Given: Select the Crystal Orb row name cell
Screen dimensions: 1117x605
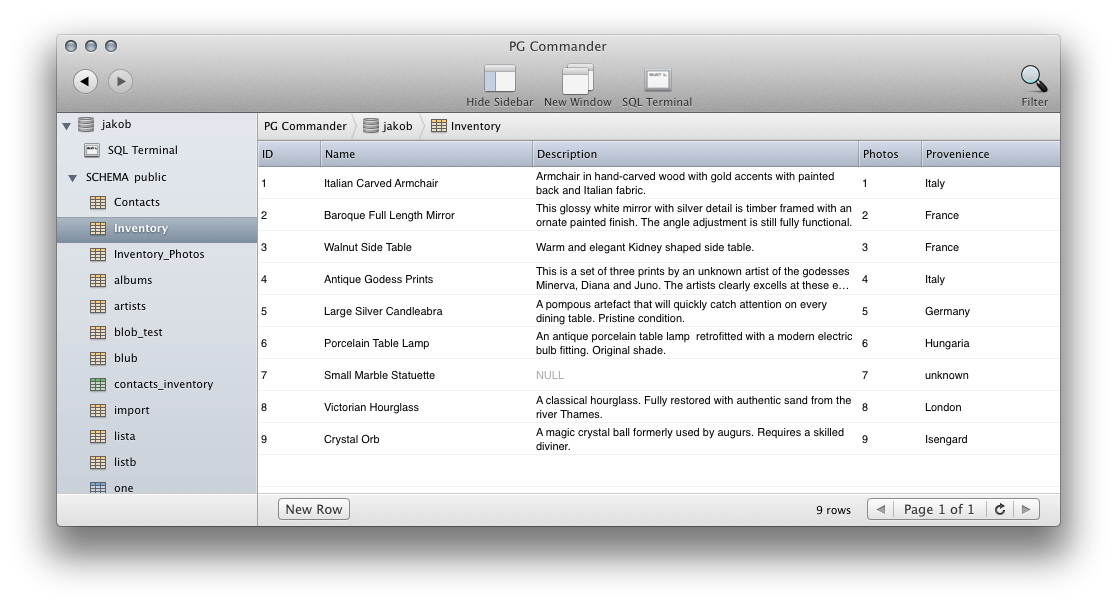Looking at the screenshot, I should [351, 439].
